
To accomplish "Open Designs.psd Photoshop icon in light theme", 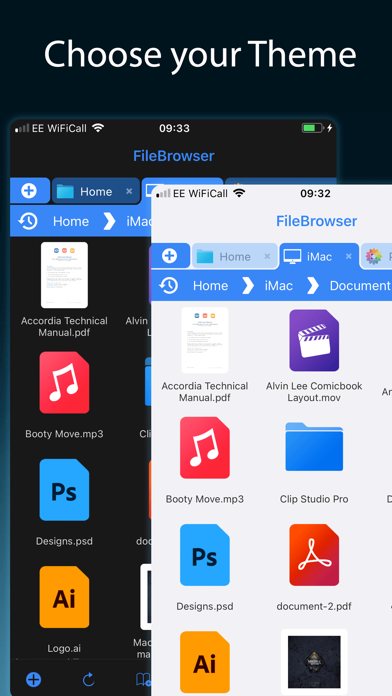I will click(x=205, y=555).
